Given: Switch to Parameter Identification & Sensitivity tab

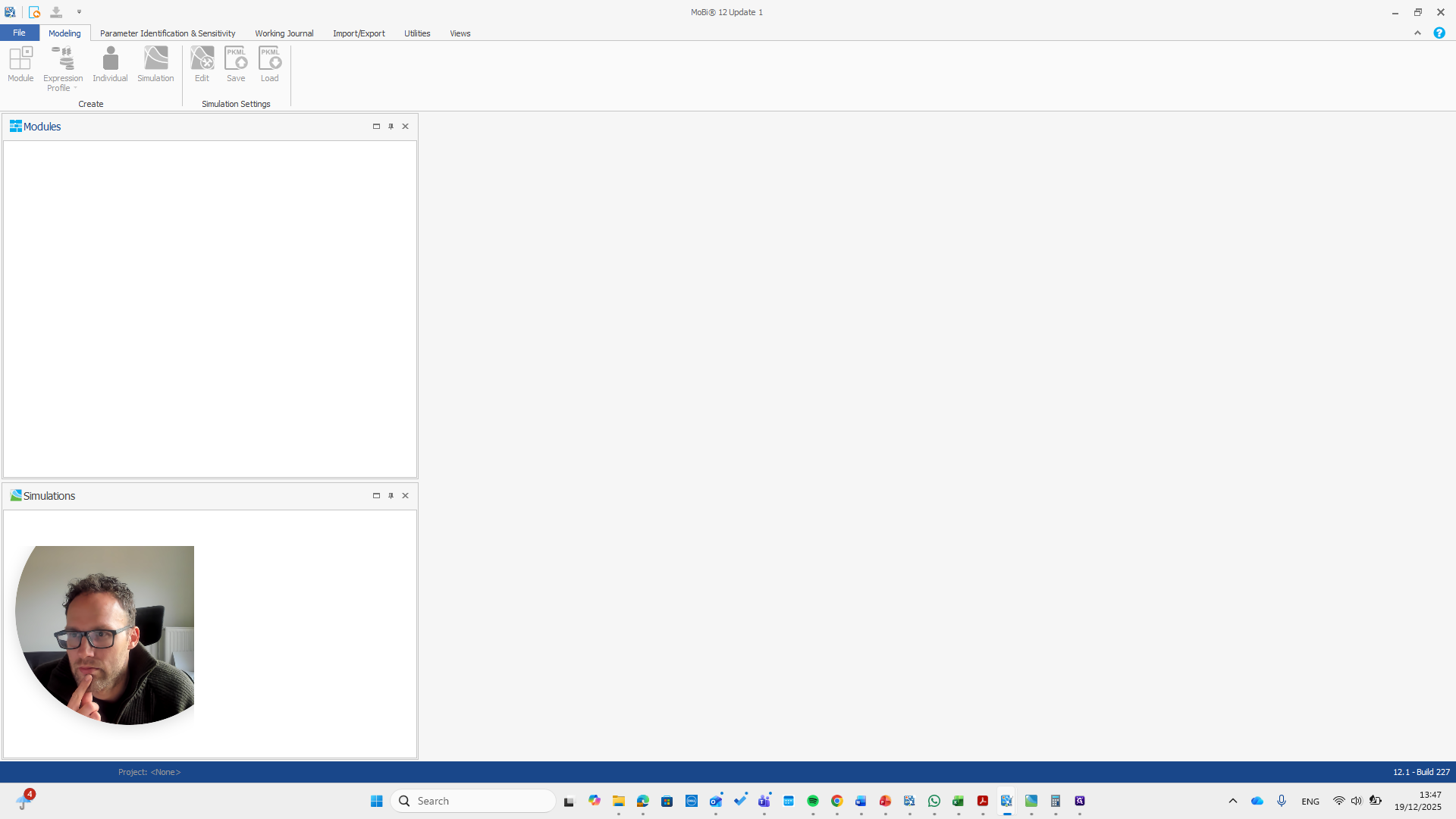Looking at the screenshot, I should coord(167,33).
